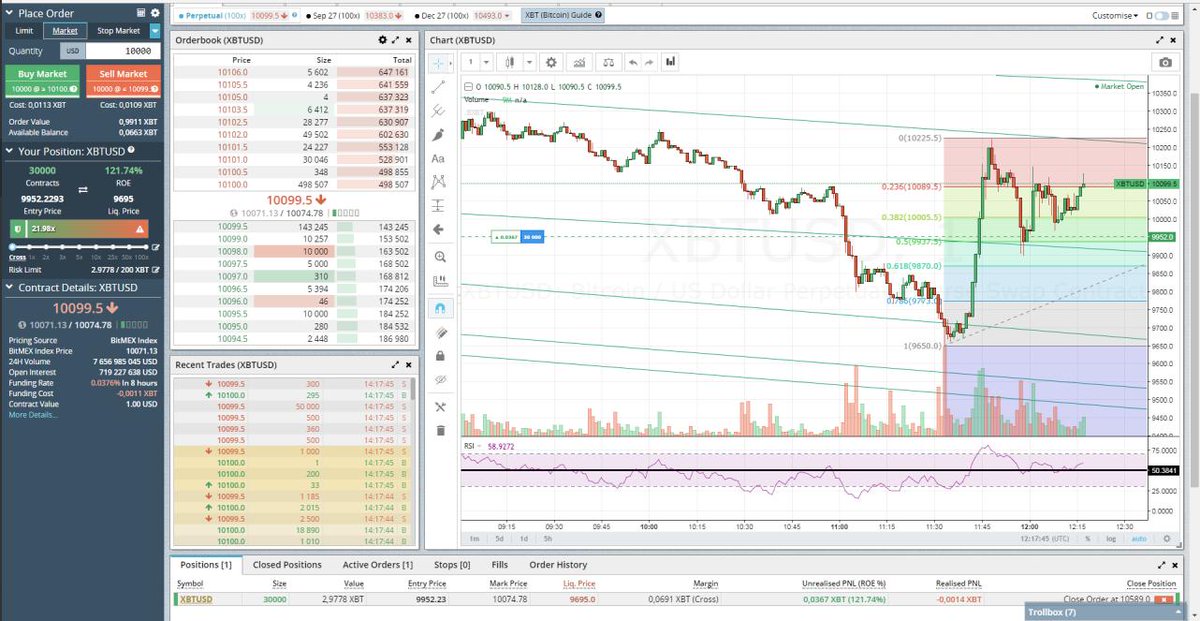1200x621 pixels.
Task: Click the XBTUSD symbol link in Positions
Action: coord(196,600)
